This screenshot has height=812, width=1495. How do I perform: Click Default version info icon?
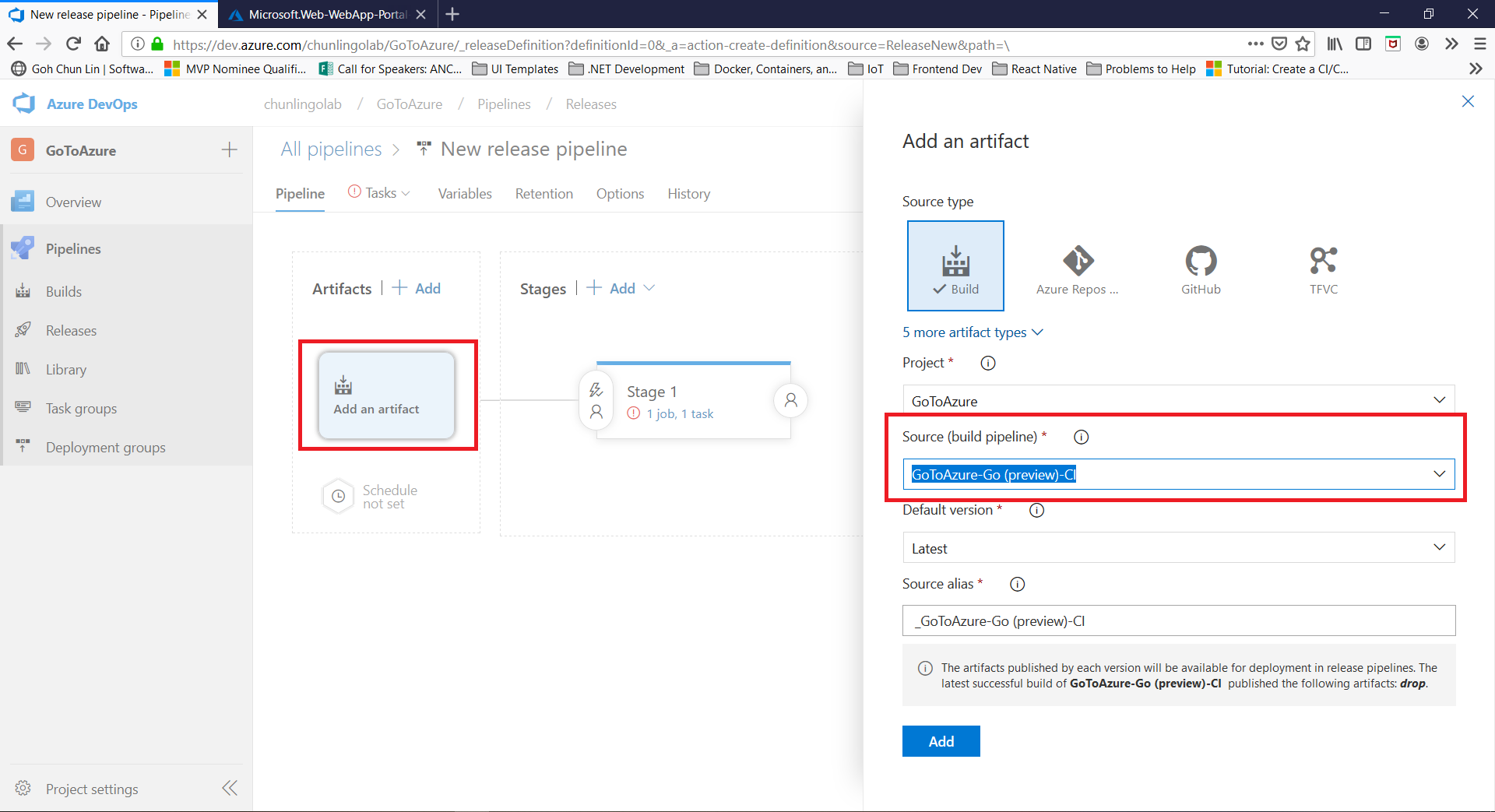coord(1036,511)
